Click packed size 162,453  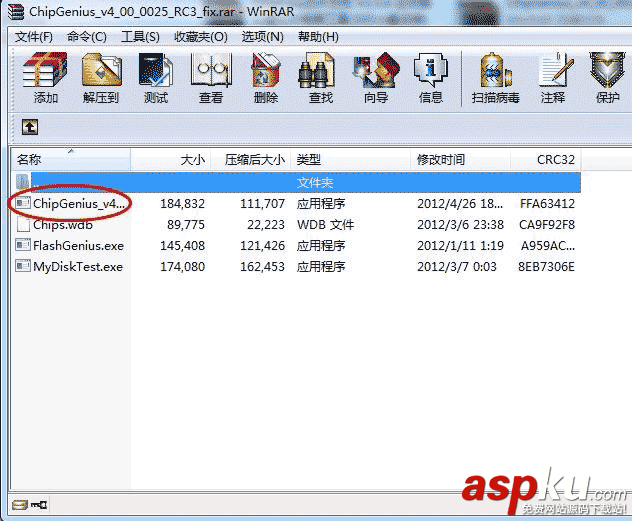tap(262, 266)
